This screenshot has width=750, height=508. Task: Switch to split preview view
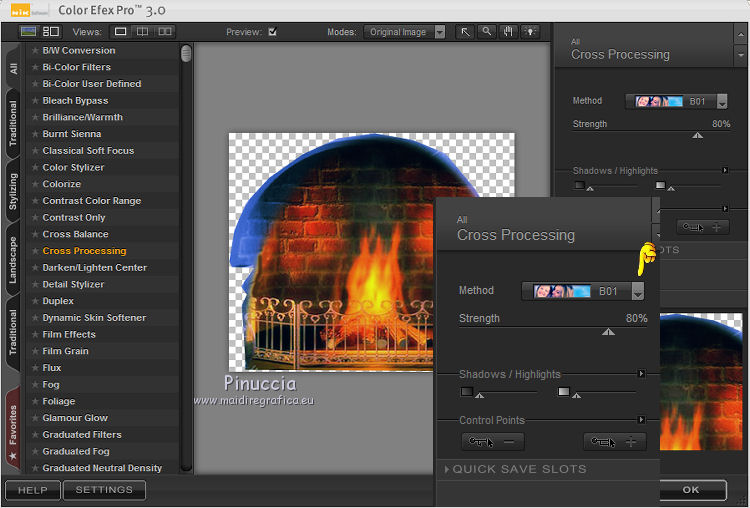point(143,32)
